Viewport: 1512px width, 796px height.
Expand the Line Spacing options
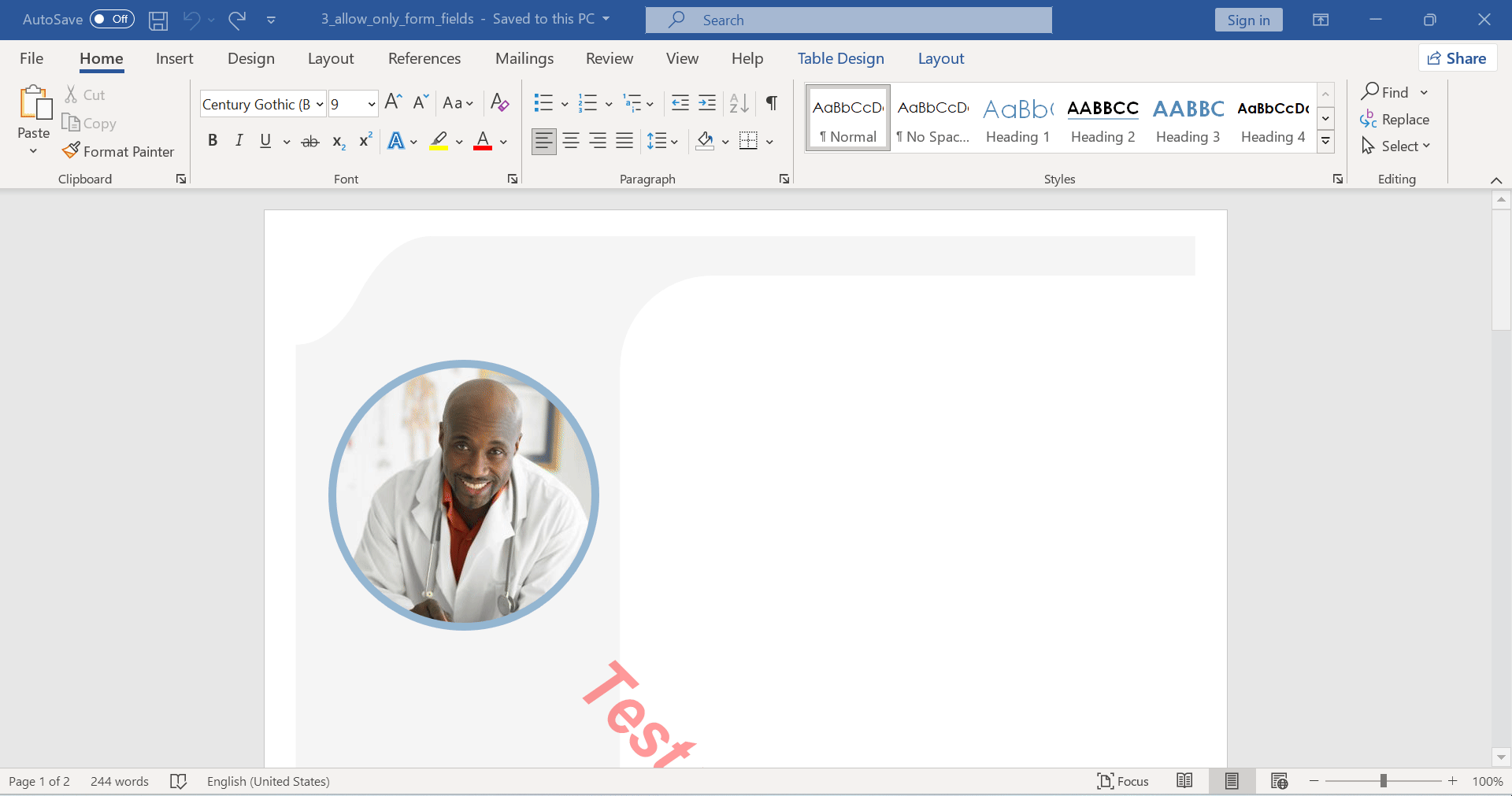pyautogui.click(x=676, y=141)
